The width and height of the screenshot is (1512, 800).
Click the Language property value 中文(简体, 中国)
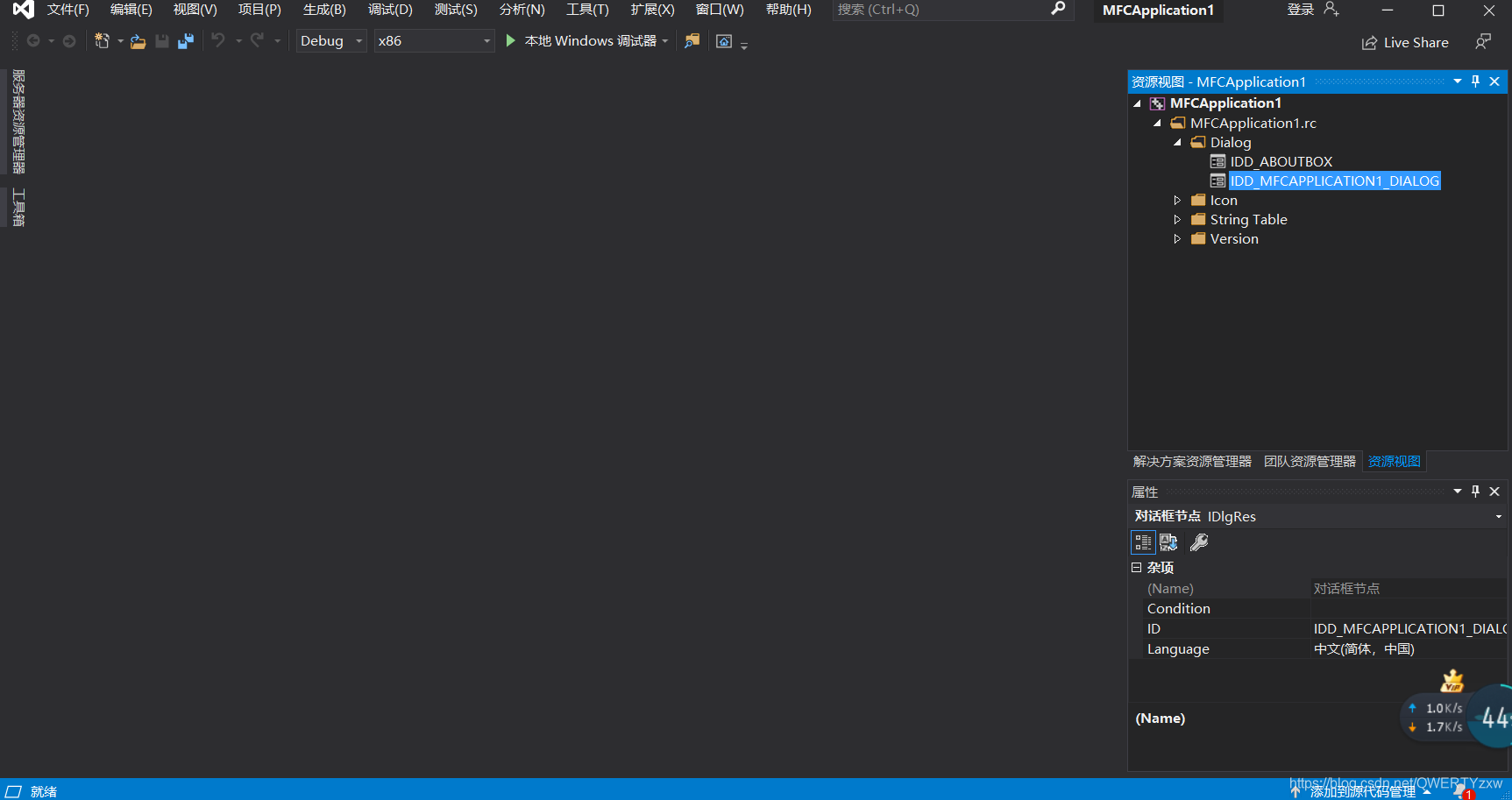click(1364, 648)
